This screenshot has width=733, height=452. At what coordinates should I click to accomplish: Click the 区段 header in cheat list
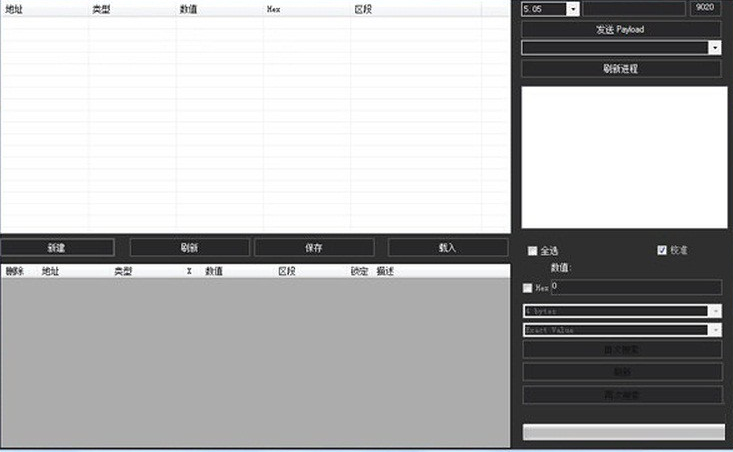tap(287, 271)
